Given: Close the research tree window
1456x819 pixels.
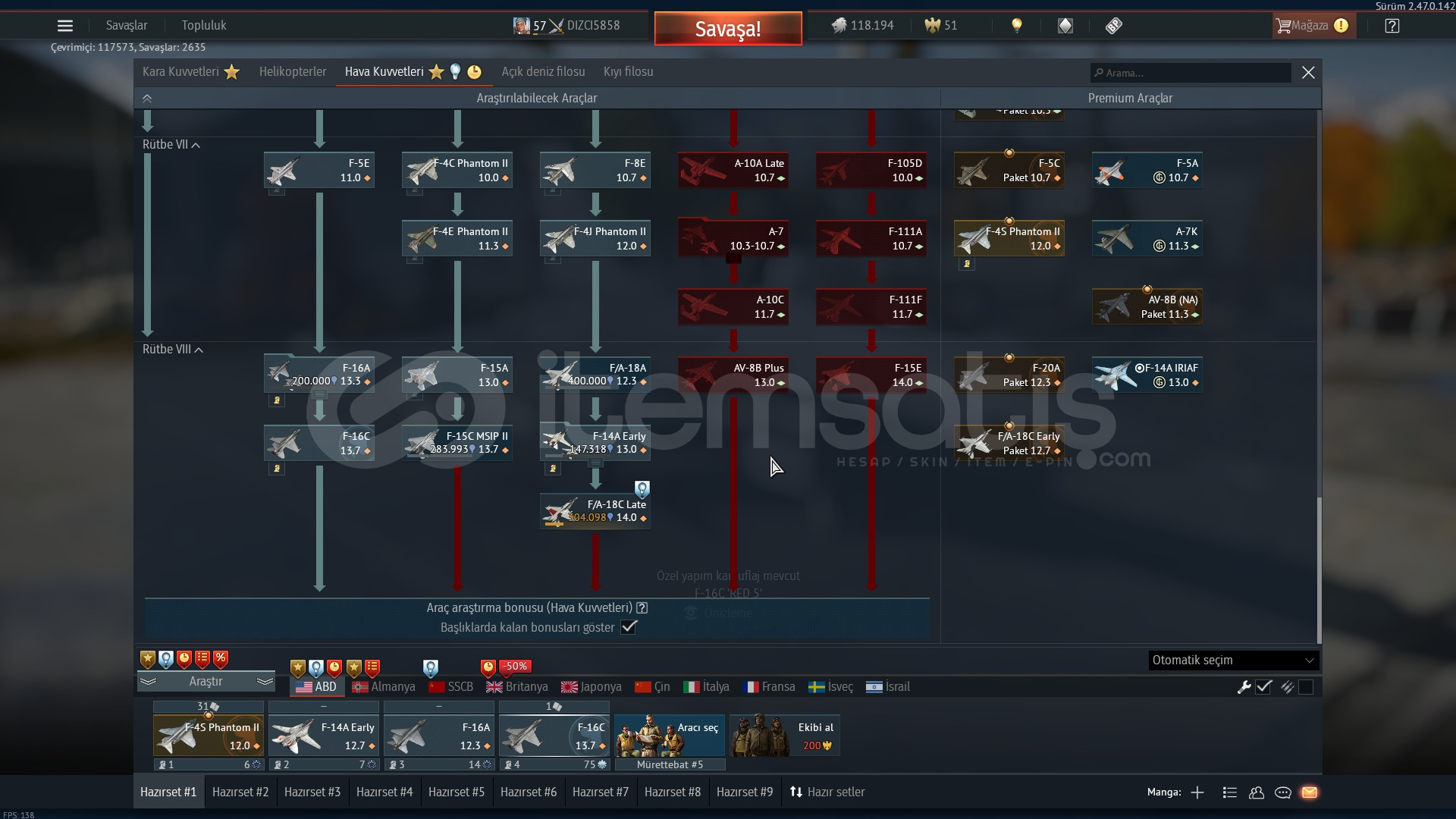Looking at the screenshot, I should tap(1308, 73).
